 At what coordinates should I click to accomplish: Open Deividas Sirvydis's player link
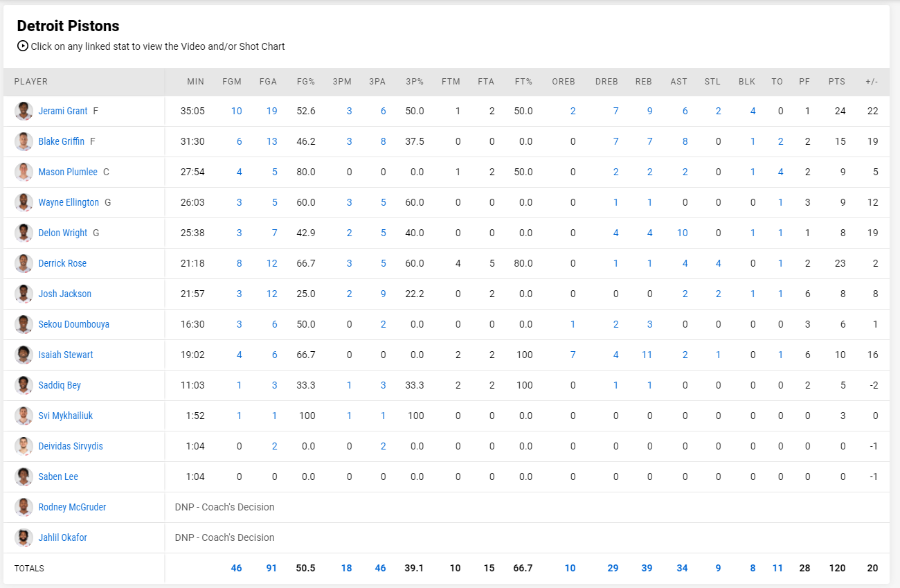[71, 446]
